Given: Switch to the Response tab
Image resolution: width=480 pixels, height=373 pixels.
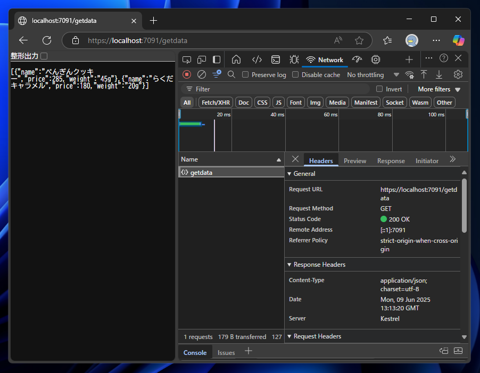Looking at the screenshot, I should pyautogui.click(x=391, y=161).
